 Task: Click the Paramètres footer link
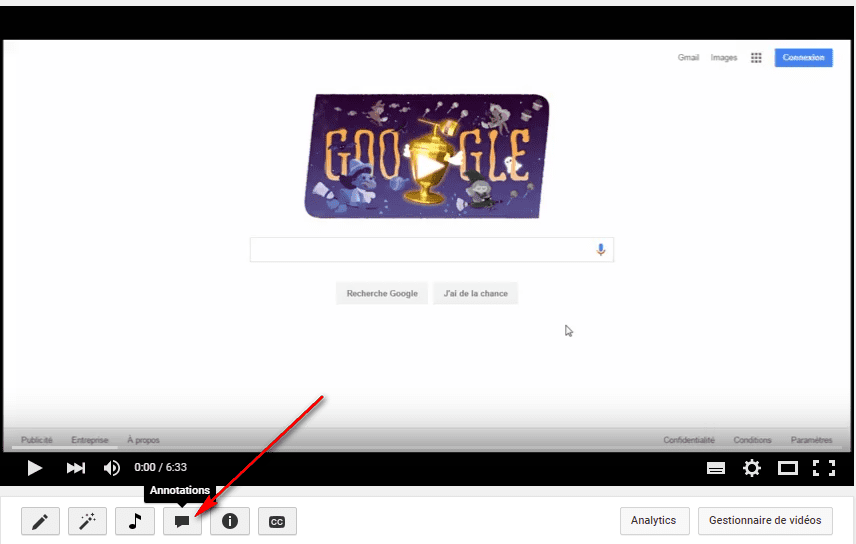[811, 440]
